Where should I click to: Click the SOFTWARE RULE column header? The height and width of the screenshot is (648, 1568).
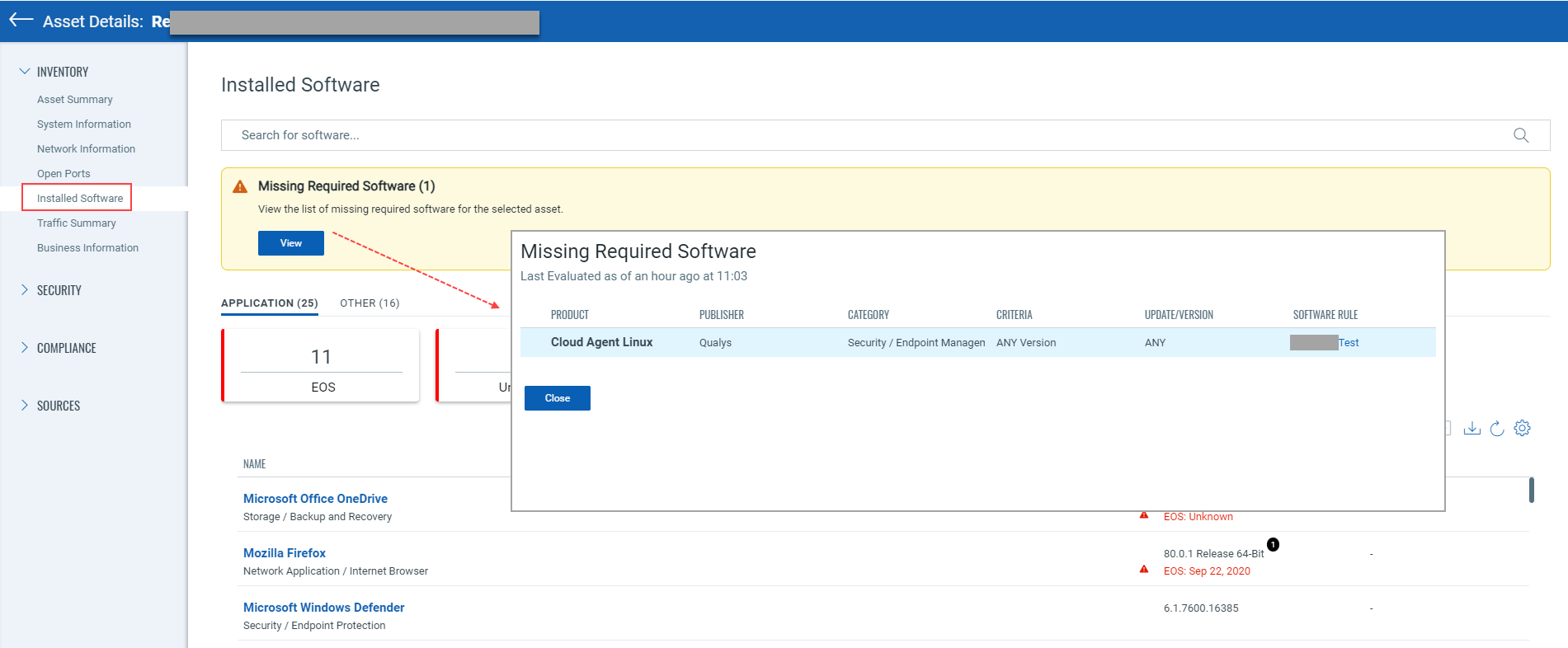tap(1326, 315)
